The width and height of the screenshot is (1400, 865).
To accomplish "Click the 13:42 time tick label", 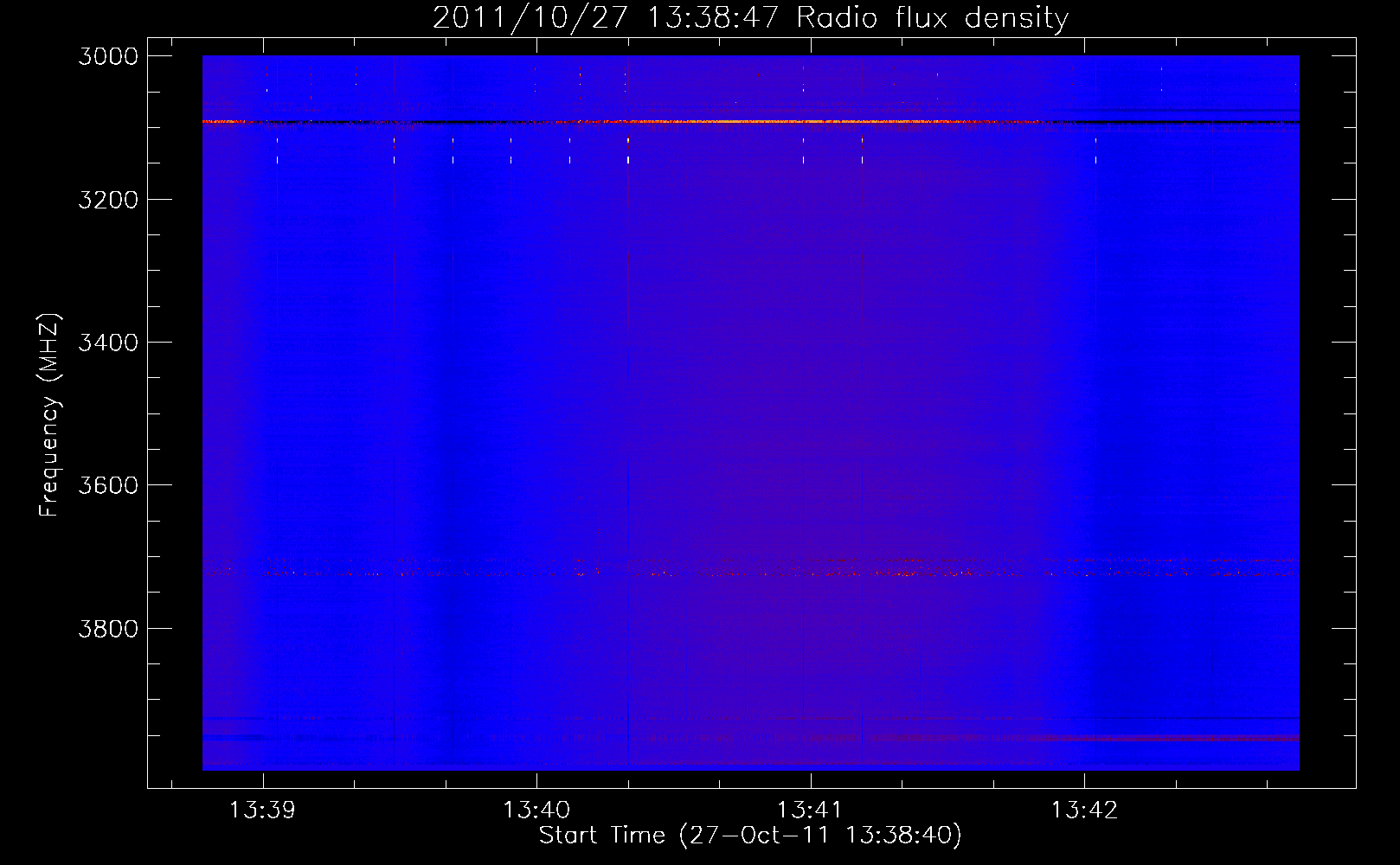I will click(x=1084, y=811).
